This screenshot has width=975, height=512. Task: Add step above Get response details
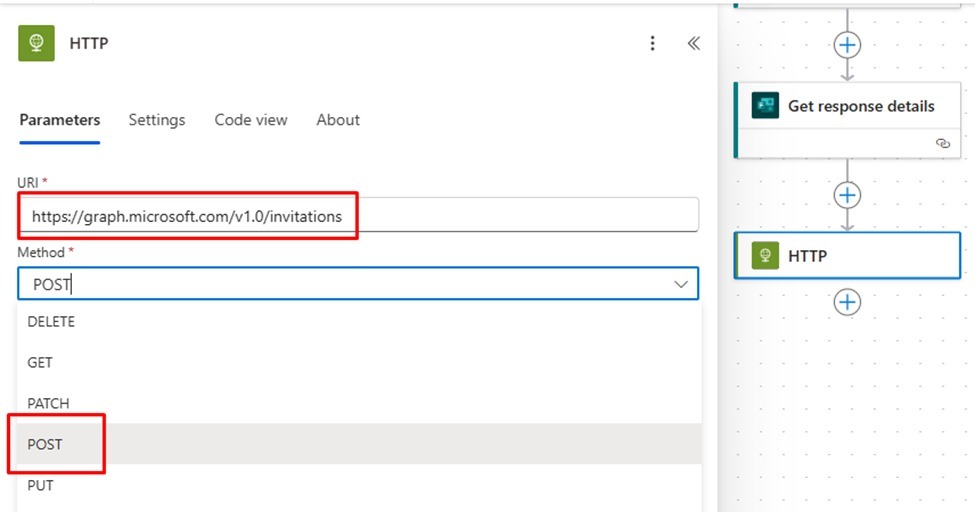point(847,45)
